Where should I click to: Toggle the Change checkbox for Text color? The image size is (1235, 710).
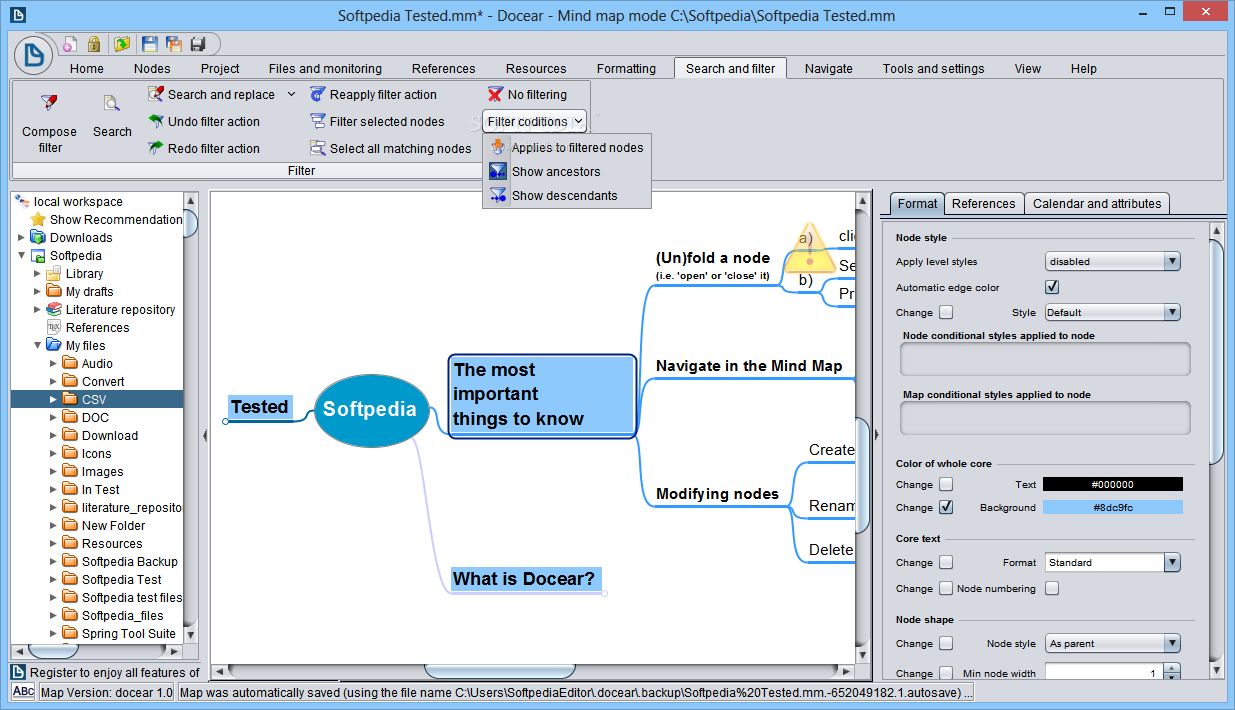tap(946, 484)
